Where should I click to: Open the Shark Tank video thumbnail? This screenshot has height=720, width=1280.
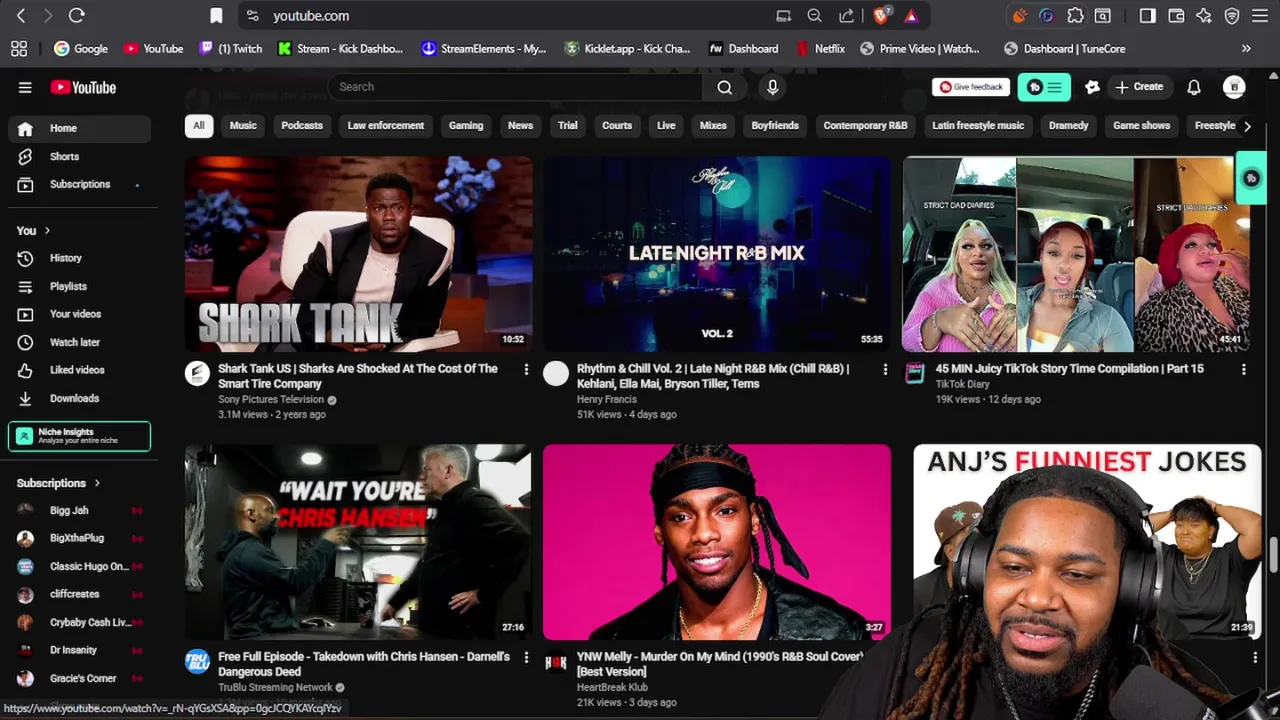pos(358,253)
